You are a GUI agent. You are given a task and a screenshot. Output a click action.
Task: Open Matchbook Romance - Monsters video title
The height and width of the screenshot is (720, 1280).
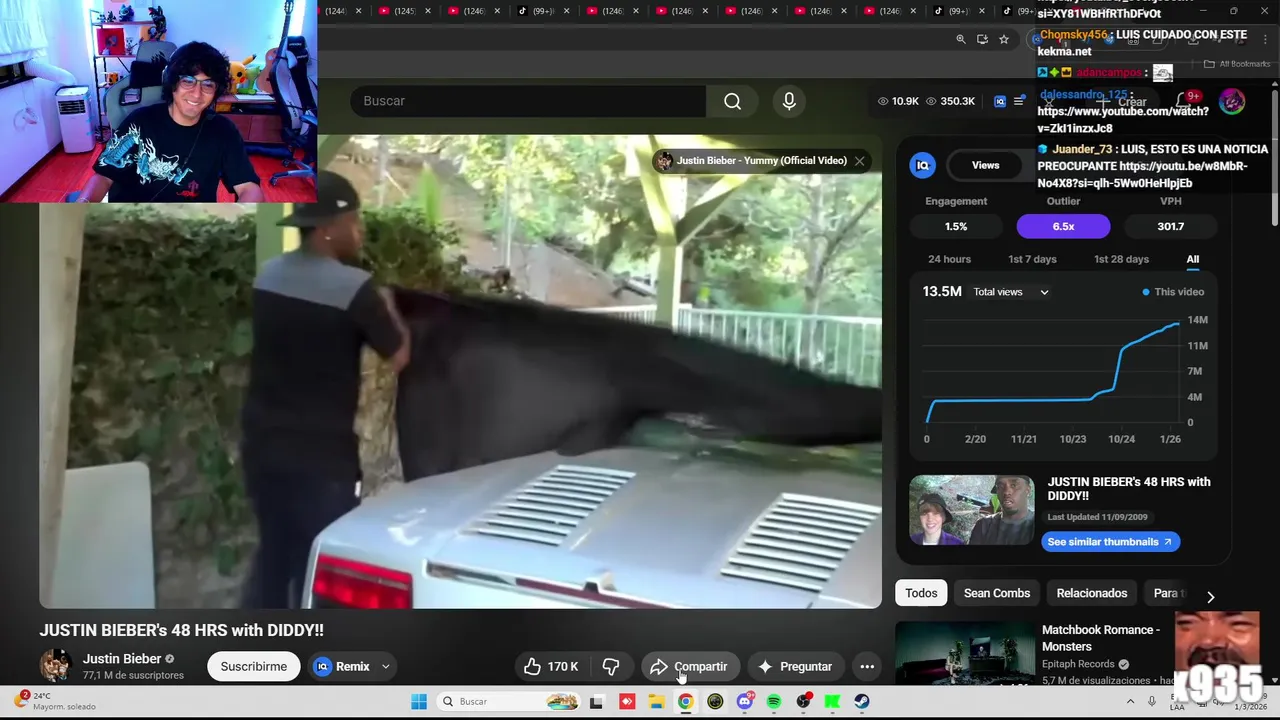(x=1101, y=638)
